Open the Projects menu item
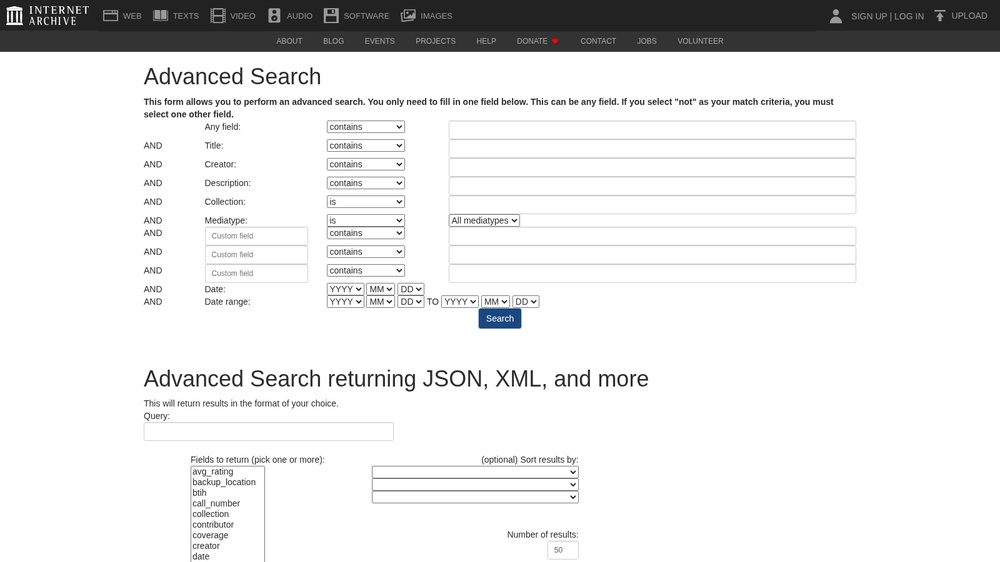The image size is (1000, 562). point(436,41)
